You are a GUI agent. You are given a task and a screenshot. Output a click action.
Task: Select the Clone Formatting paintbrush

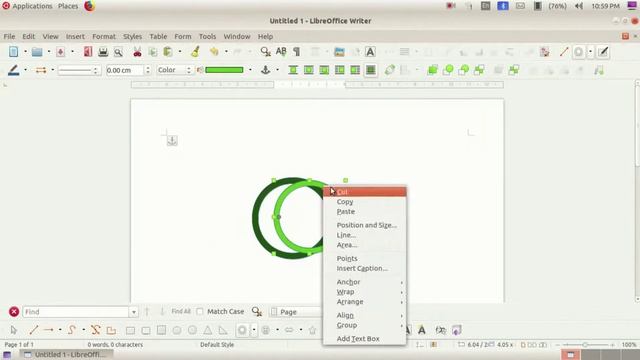click(x=196, y=52)
